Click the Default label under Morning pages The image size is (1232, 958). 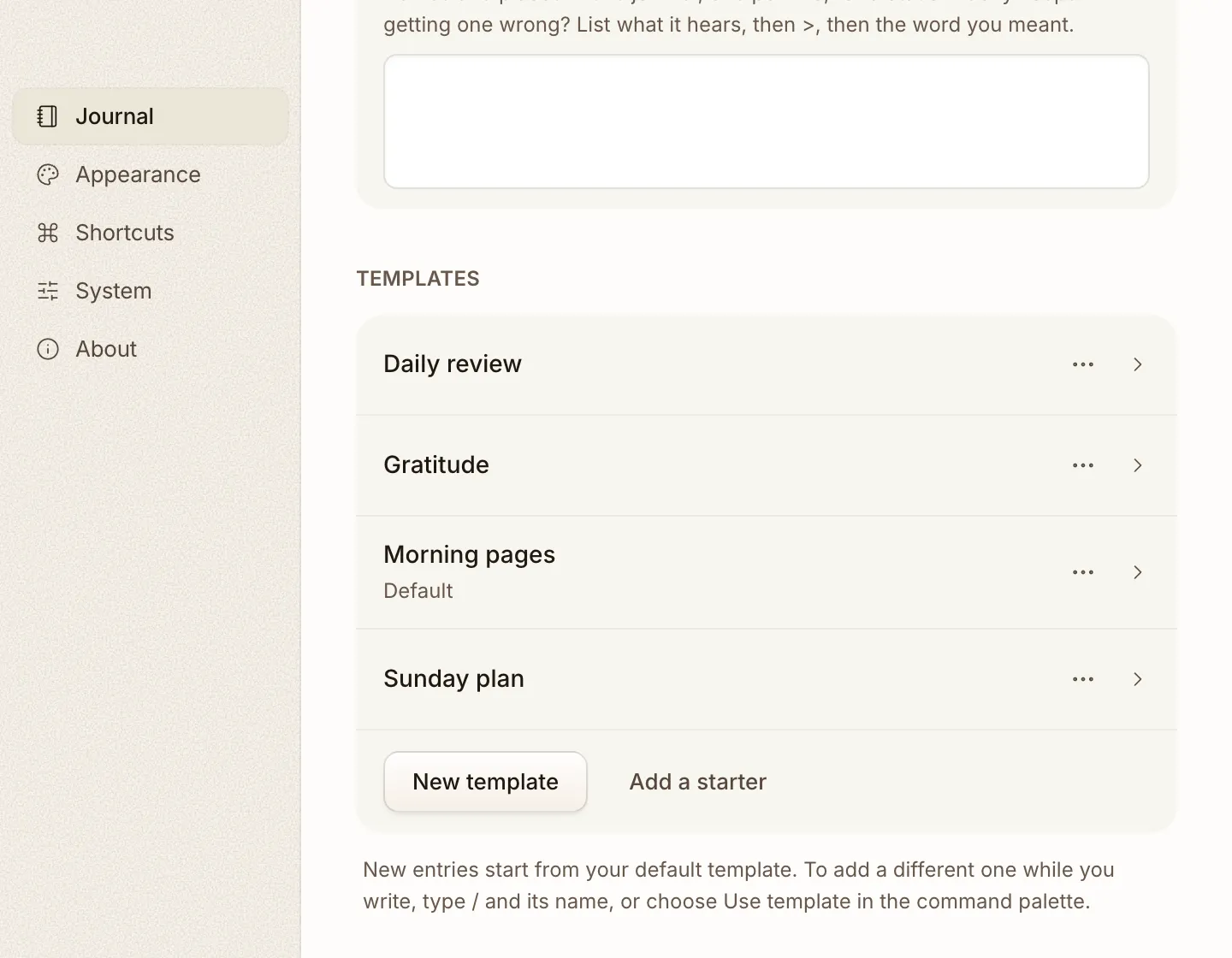coord(418,591)
